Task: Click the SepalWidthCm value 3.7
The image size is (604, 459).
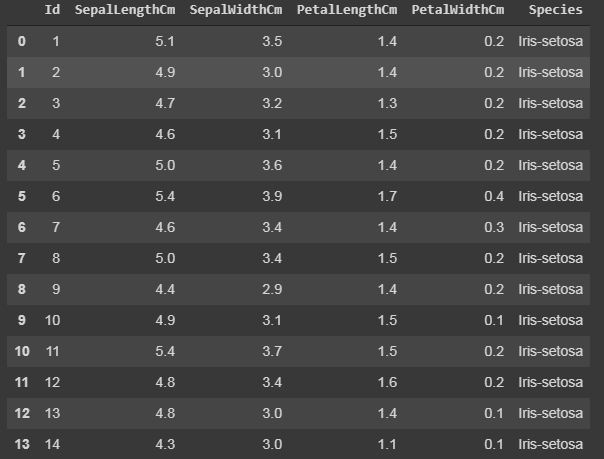Action: tap(272, 351)
